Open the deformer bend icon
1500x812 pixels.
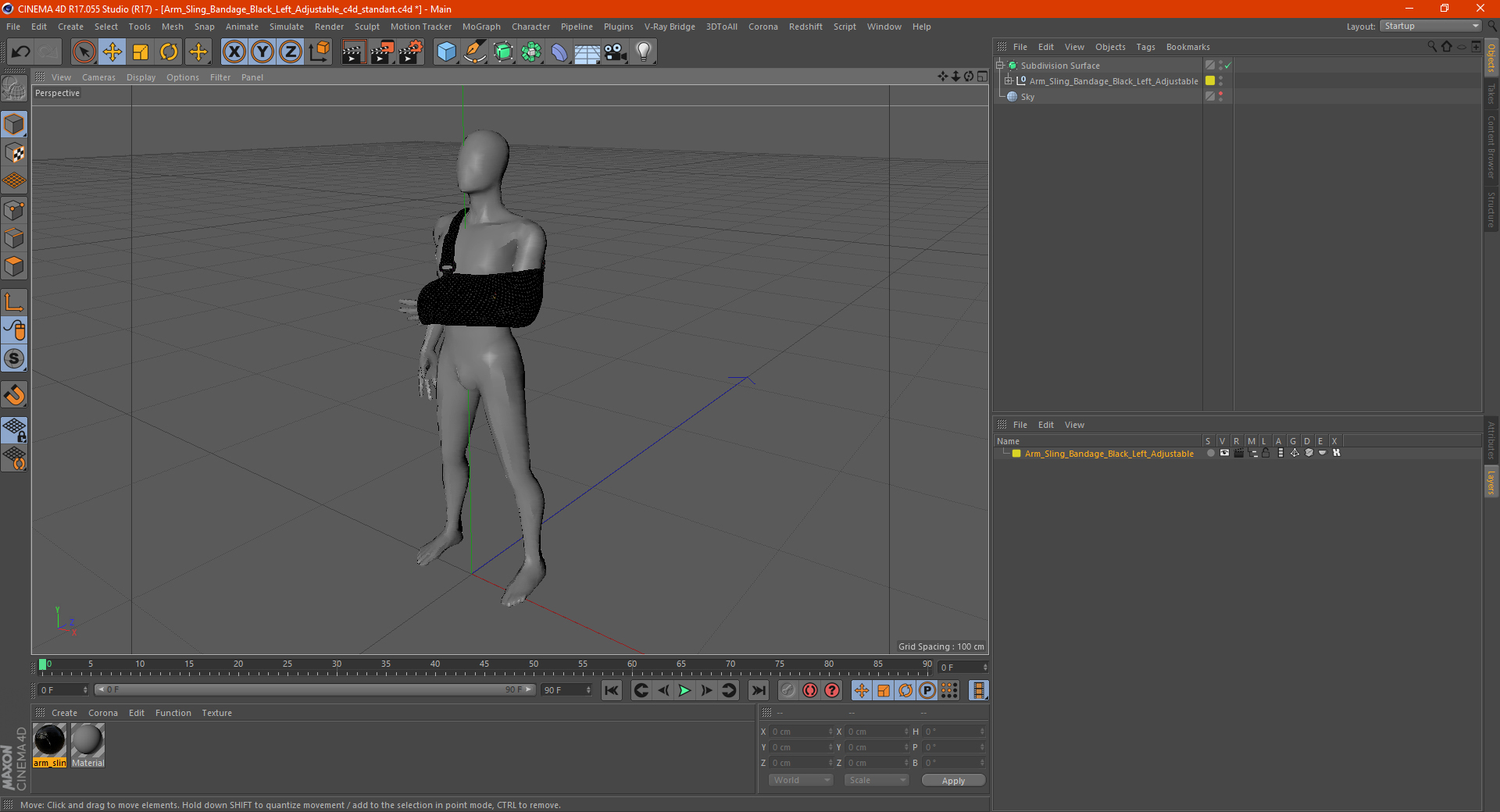tap(559, 52)
